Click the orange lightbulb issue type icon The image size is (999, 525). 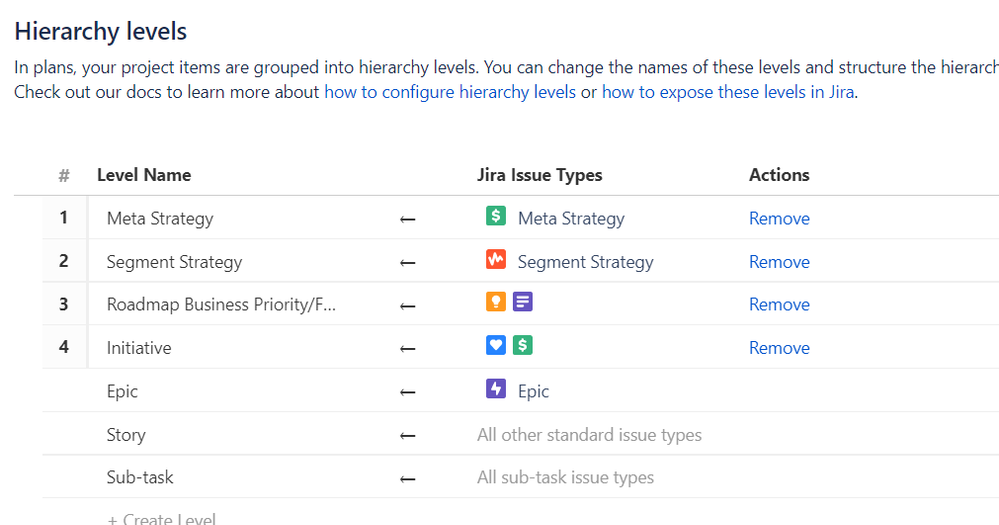[x=495, y=302]
